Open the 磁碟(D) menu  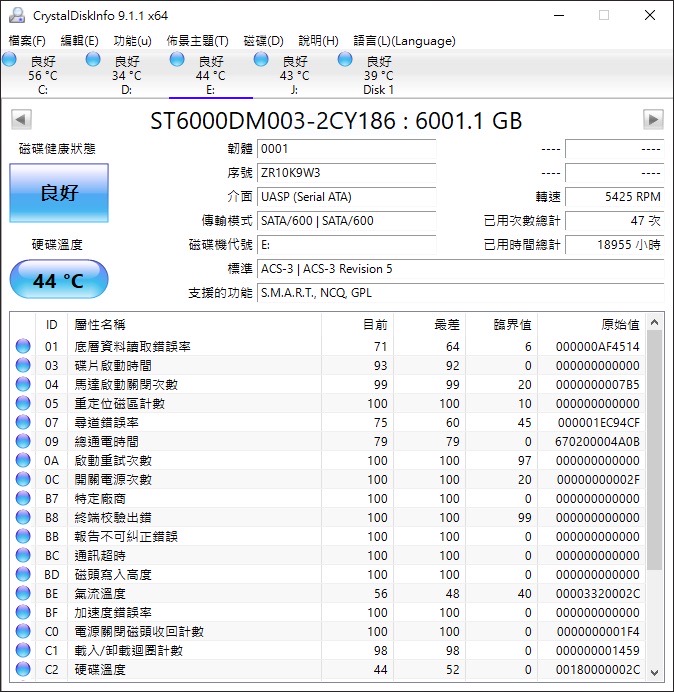coord(264,41)
